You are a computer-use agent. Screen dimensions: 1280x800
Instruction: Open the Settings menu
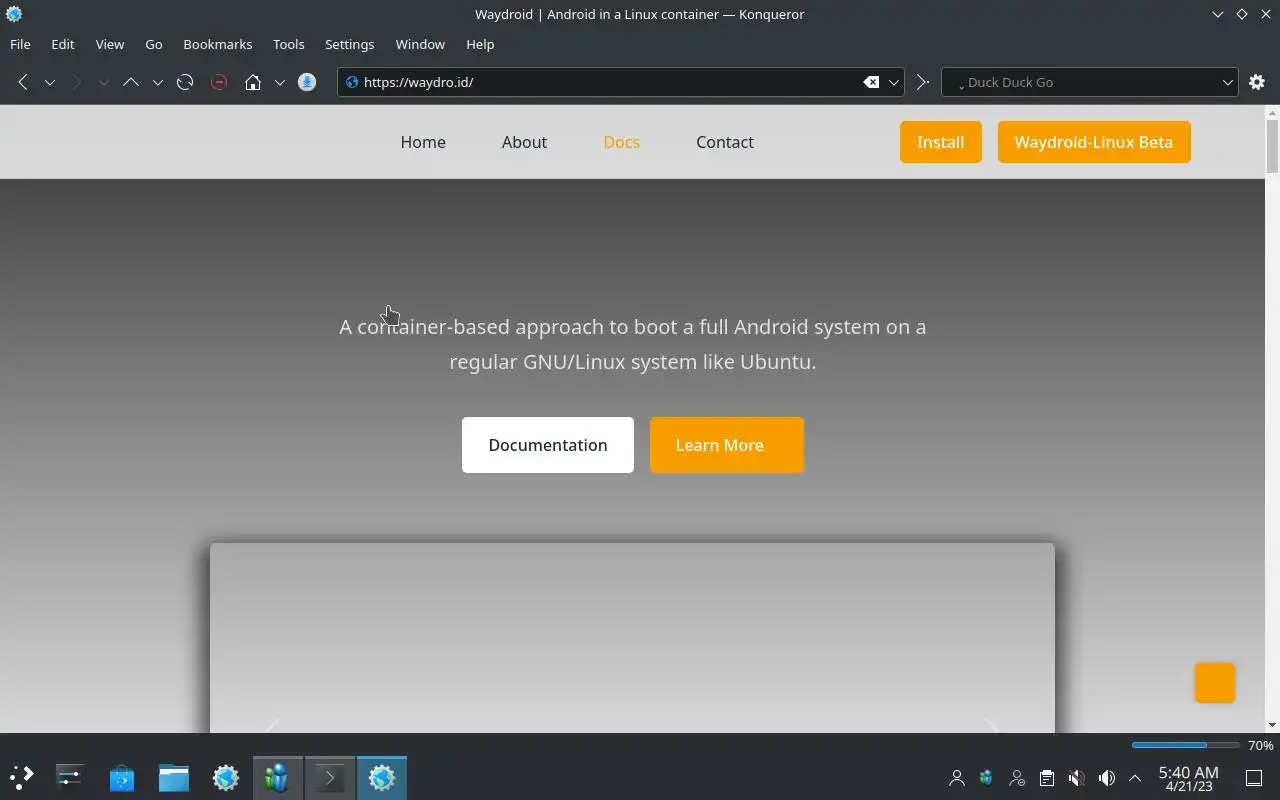click(x=349, y=44)
